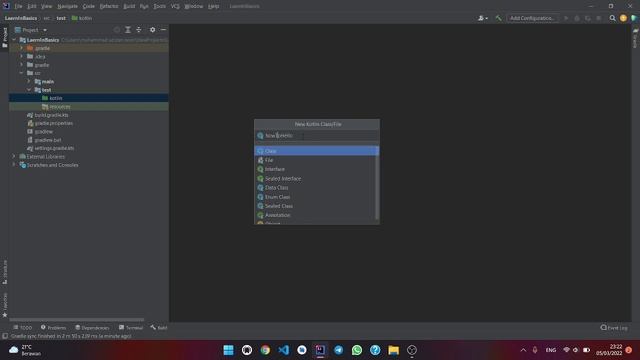640x360 pixels.
Task: Select gradlew file in project tree
Action: (x=43, y=131)
